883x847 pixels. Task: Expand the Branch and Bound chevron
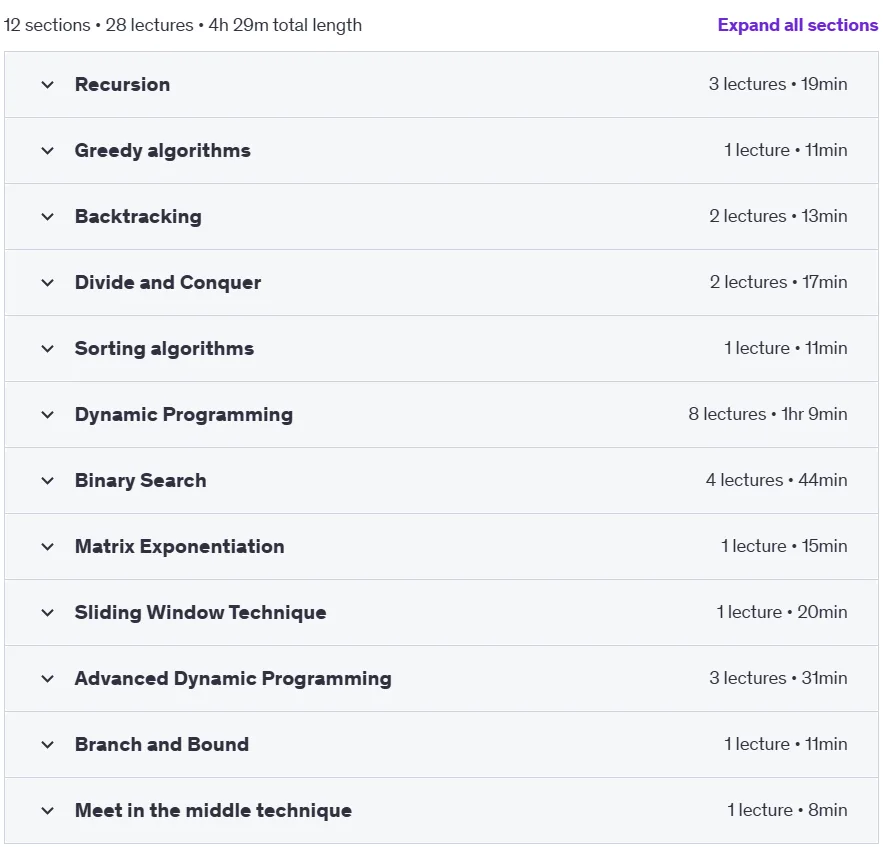coord(48,745)
